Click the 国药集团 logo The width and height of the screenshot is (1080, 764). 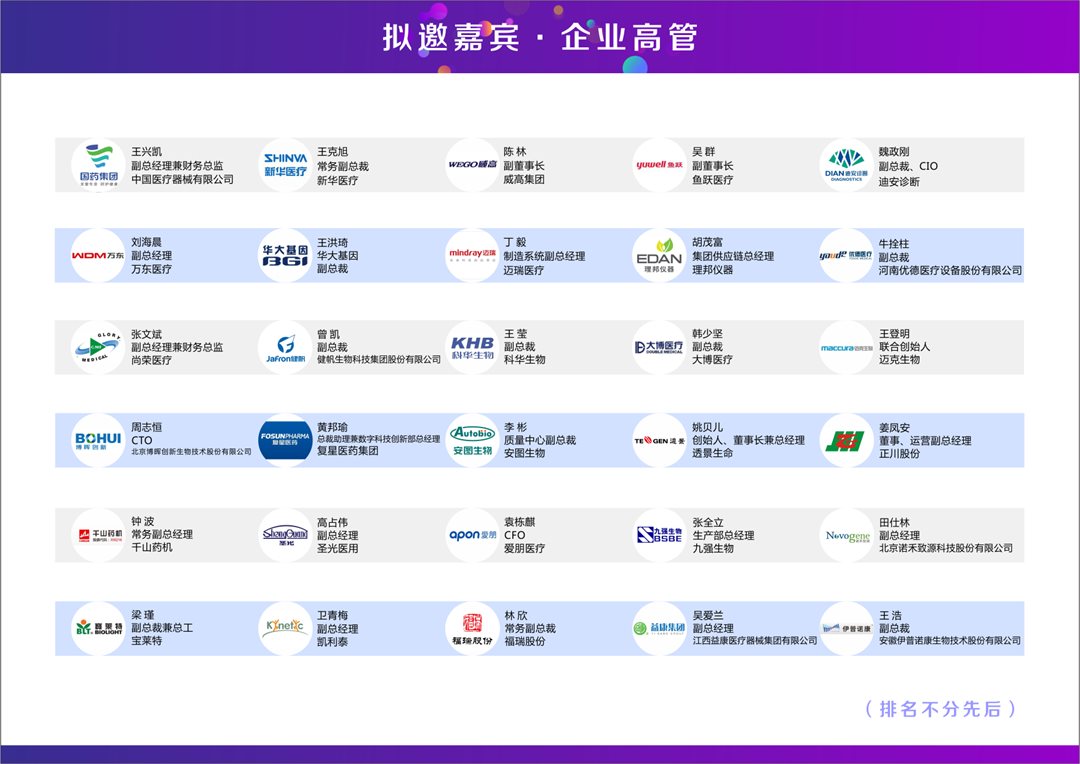pyautogui.click(x=98, y=165)
